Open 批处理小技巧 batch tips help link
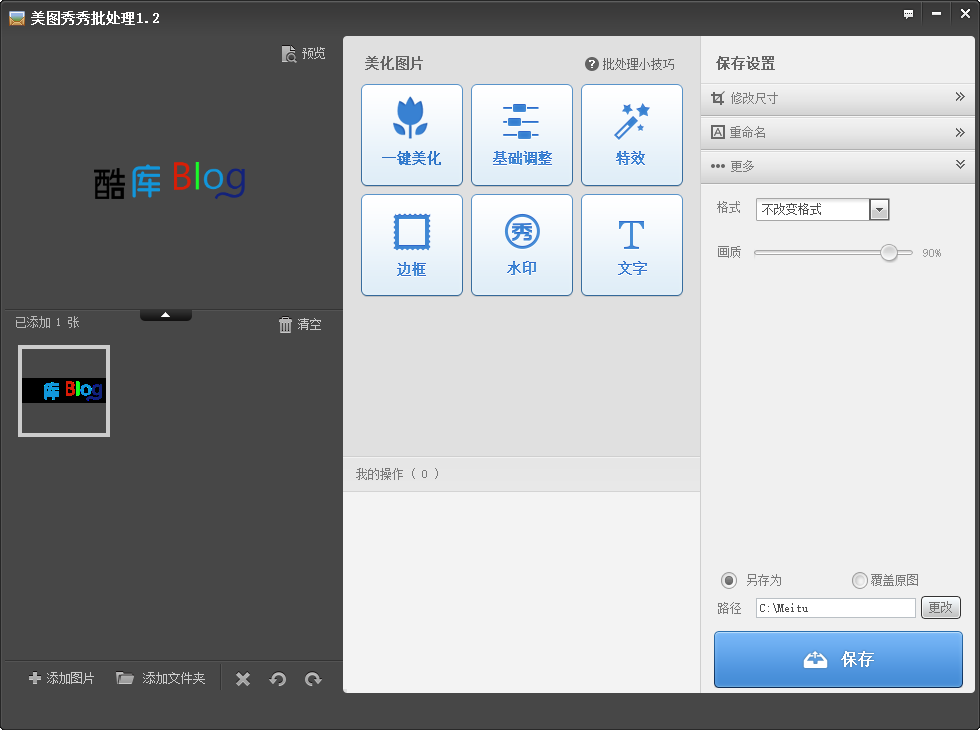The height and width of the screenshot is (730, 980). point(630,64)
